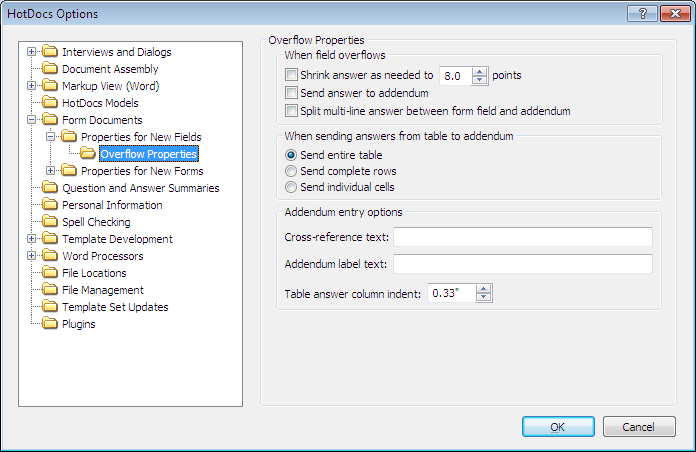
Task: Click the HotDocs Models folder icon
Action: pos(50,103)
